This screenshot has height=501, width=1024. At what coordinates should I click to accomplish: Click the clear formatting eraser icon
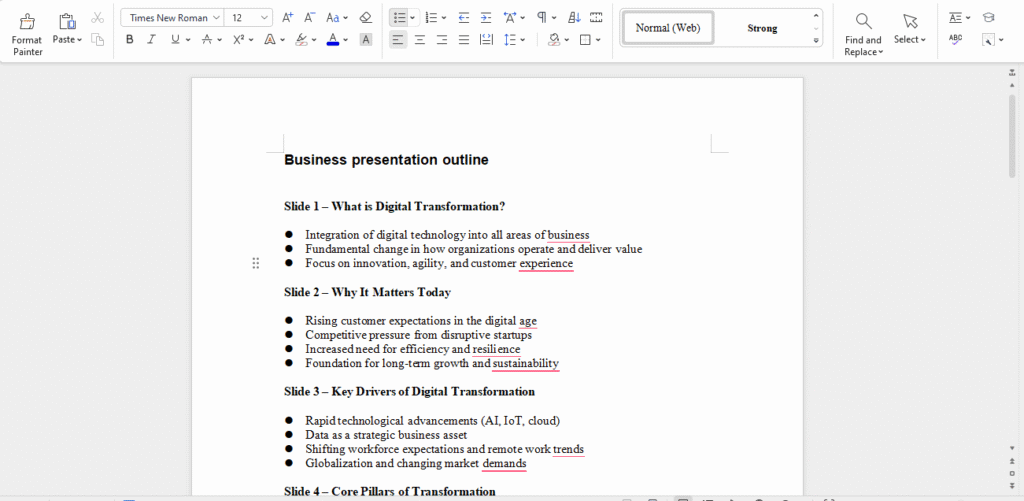(x=365, y=17)
